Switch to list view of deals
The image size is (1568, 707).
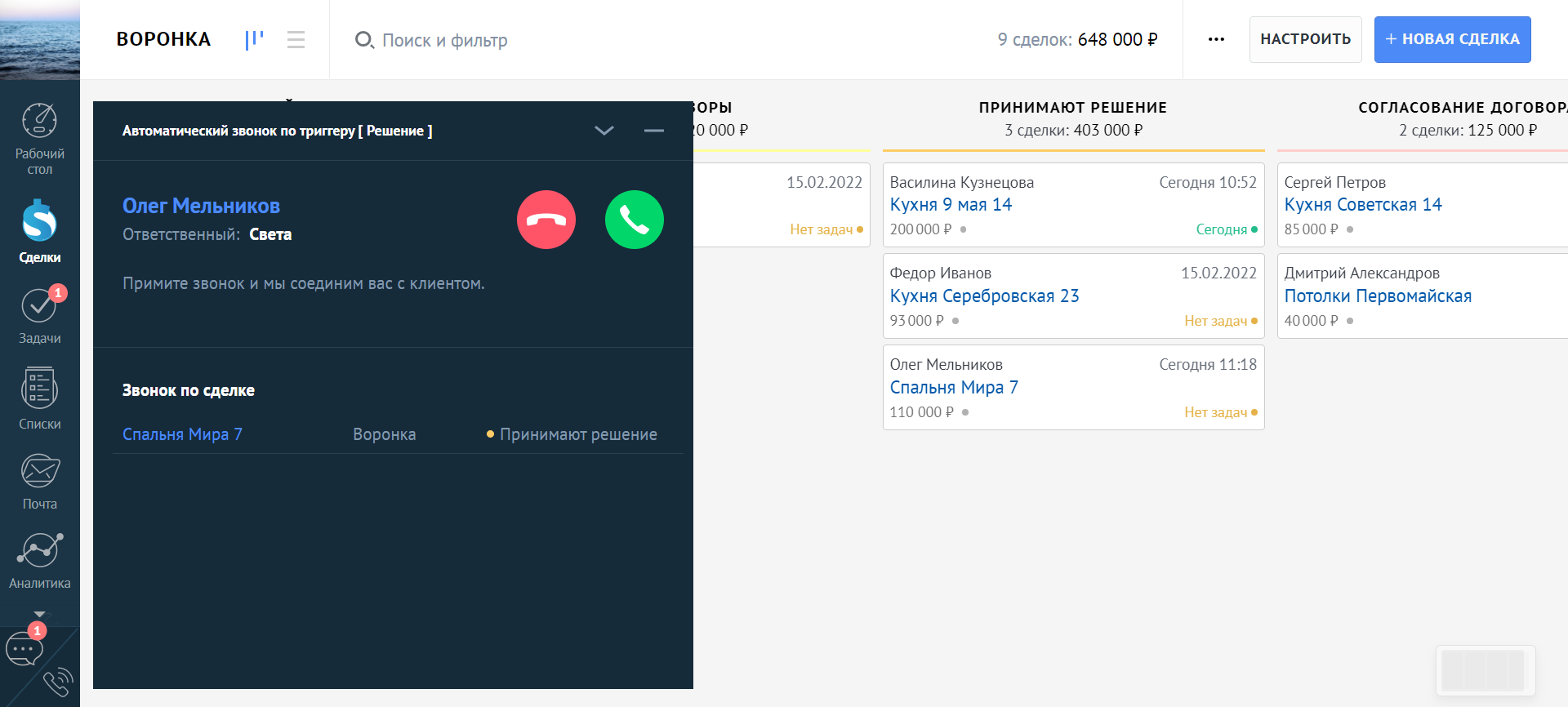[x=296, y=39]
